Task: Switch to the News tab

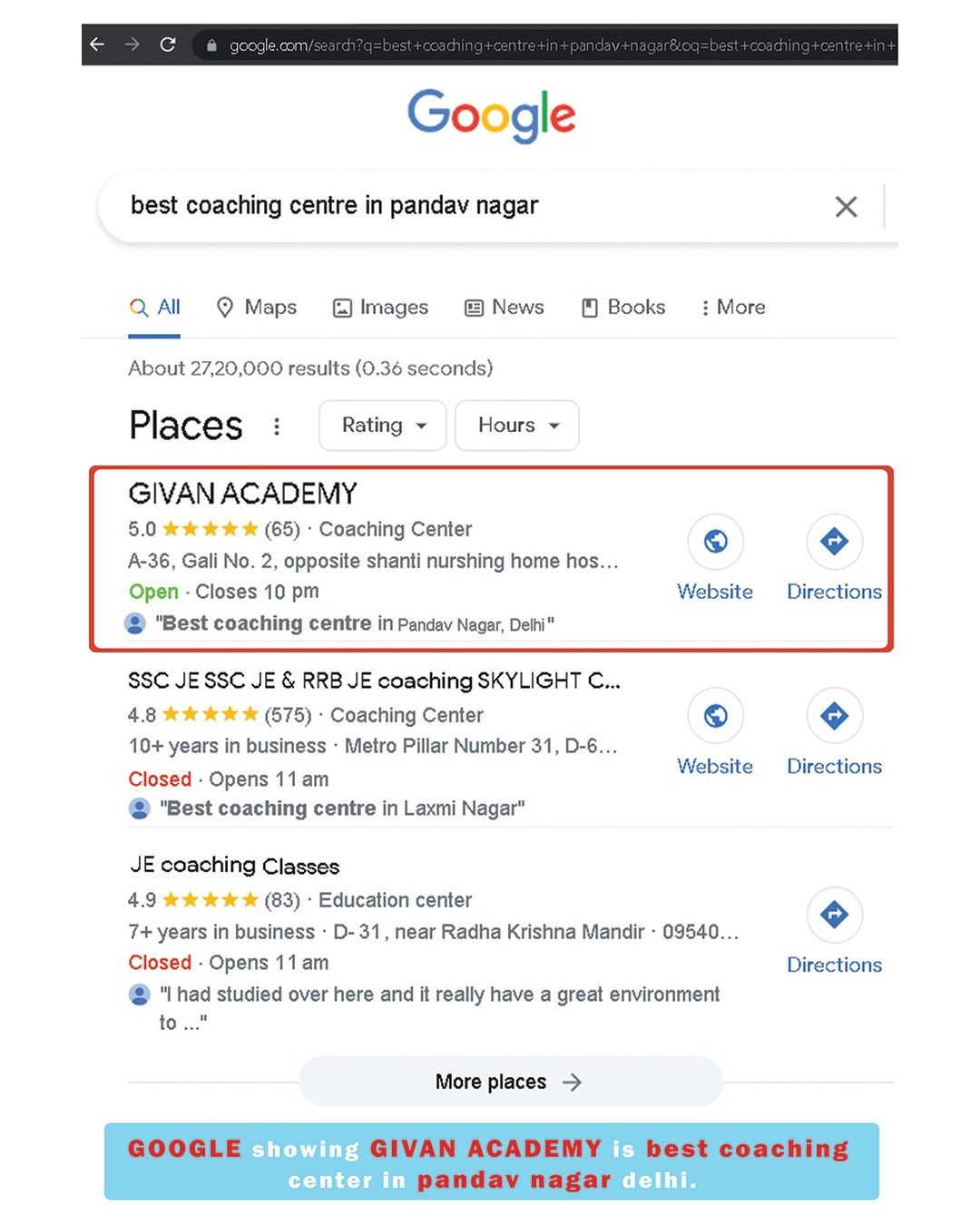Action: pyautogui.click(x=505, y=308)
